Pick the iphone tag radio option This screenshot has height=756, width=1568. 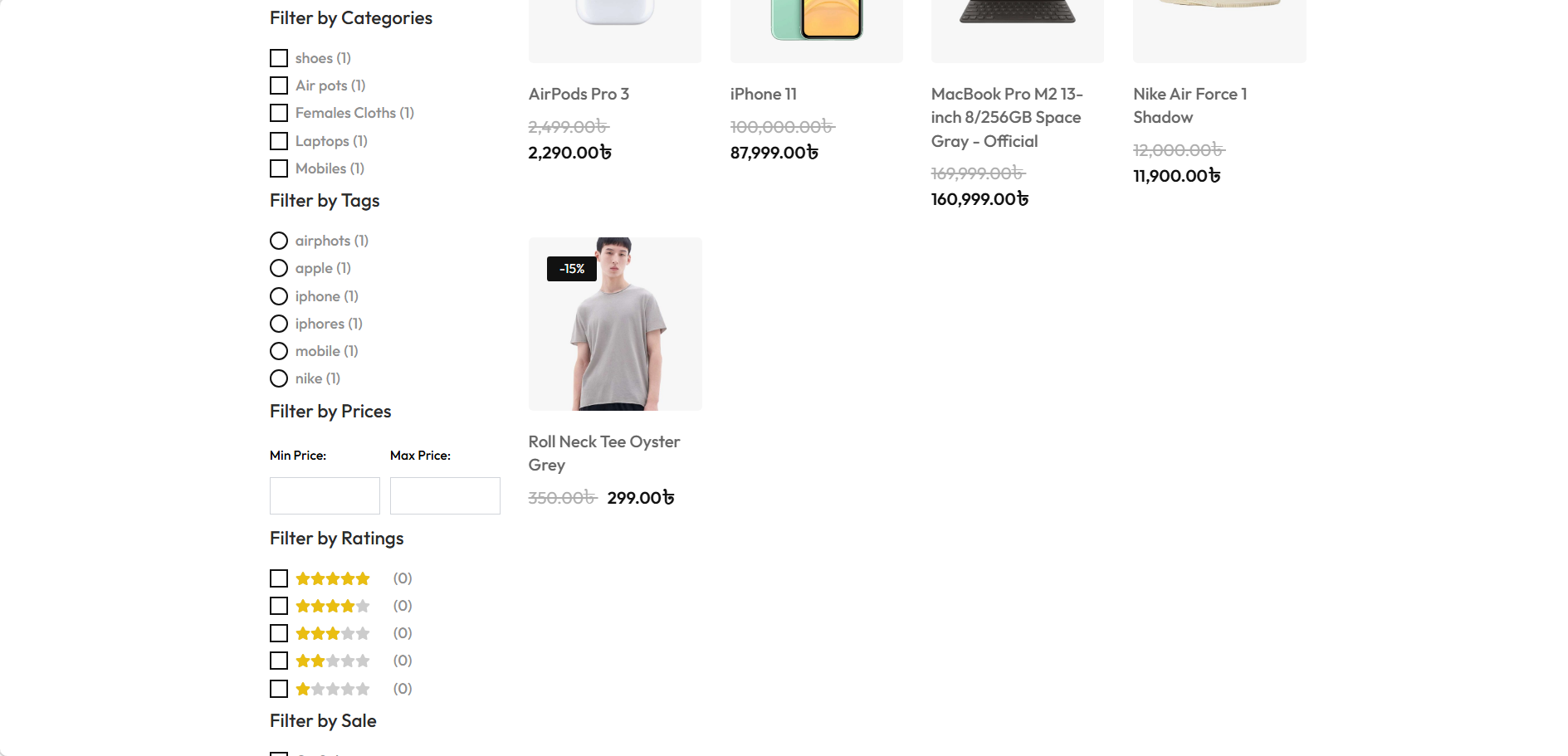click(279, 296)
